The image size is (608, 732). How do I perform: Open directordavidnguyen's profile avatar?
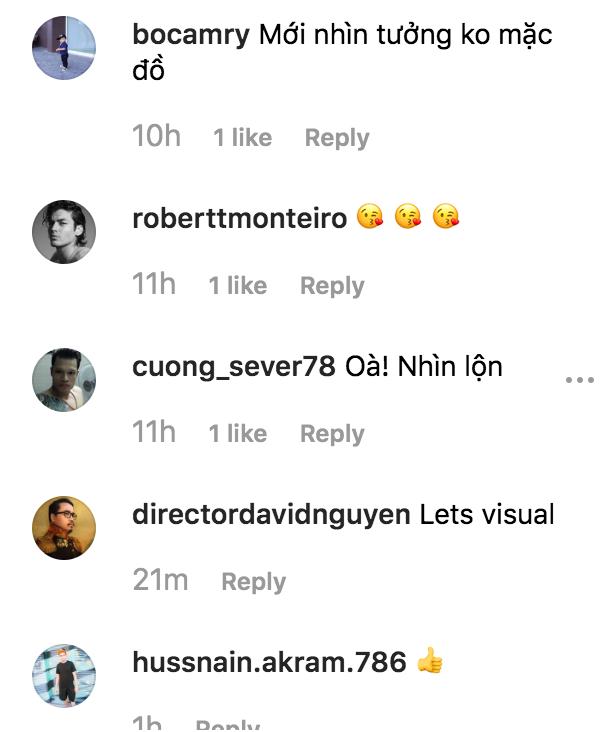click(x=65, y=528)
